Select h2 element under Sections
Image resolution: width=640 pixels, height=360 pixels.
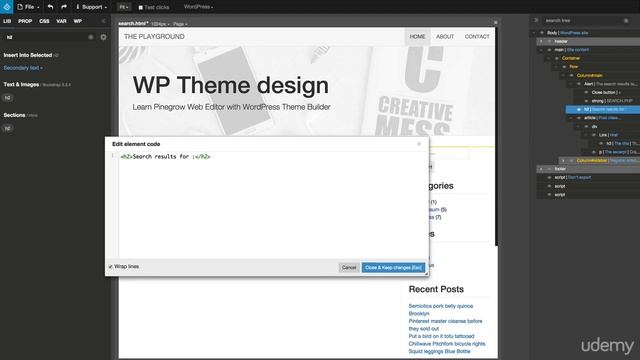coord(7,128)
